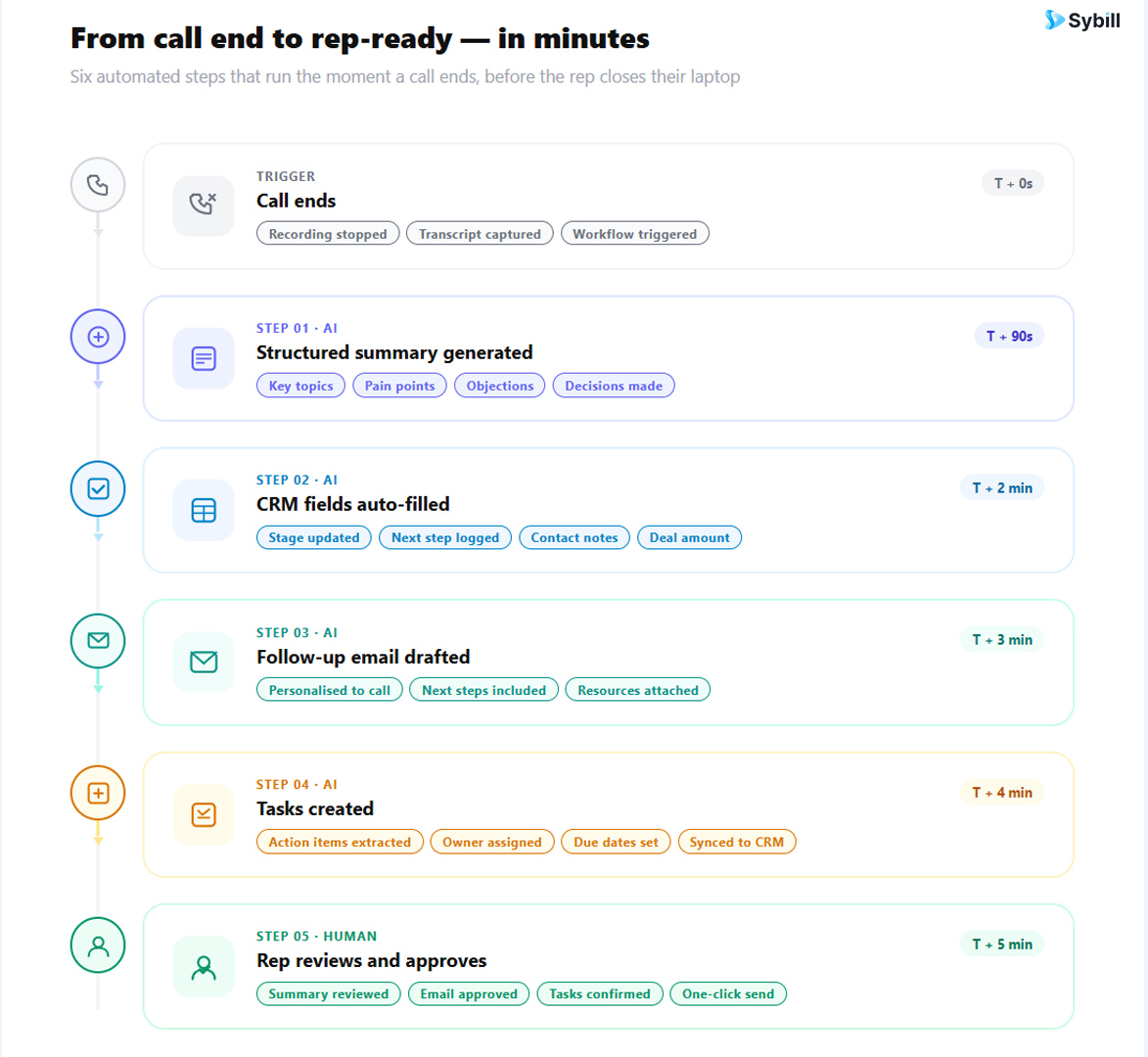The height and width of the screenshot is (1057, 1148).
Task: Click the T + 2 min time badge
Action: pos(1002,487)
